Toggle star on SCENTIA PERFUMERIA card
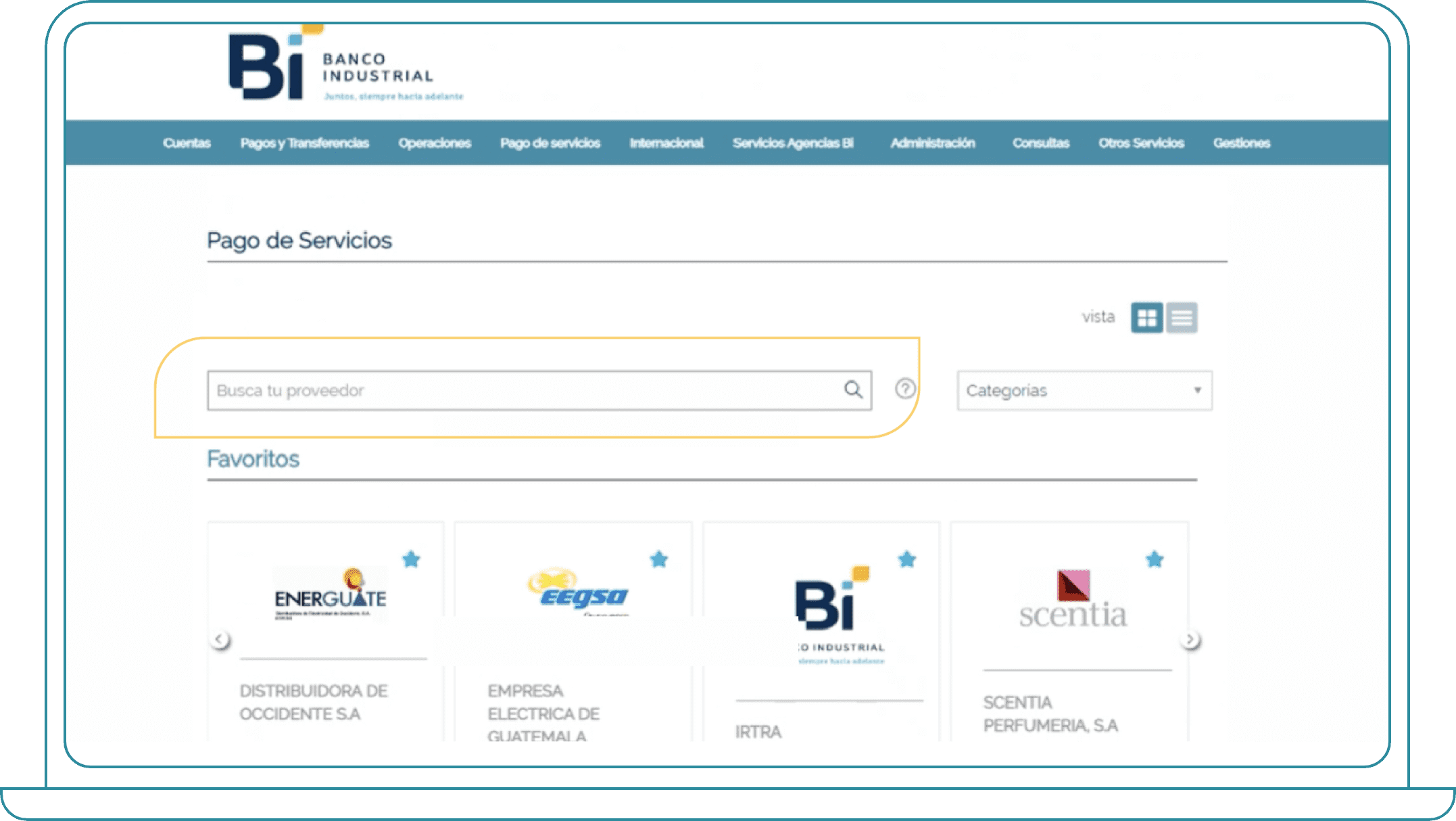Viewport: 1456px width, 821px height. 1155,560
